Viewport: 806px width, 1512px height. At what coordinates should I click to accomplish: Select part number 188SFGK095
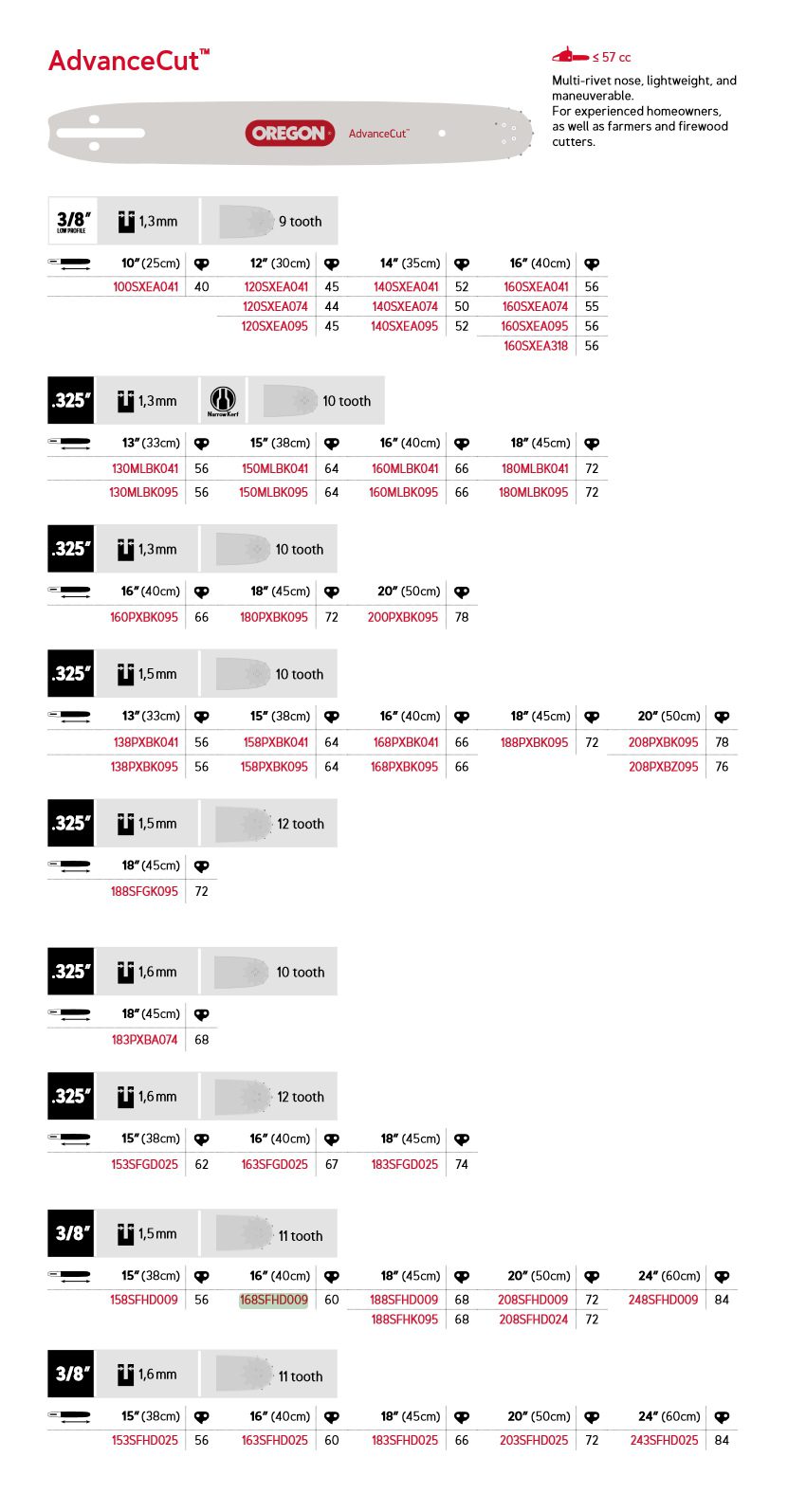(144, 891)
